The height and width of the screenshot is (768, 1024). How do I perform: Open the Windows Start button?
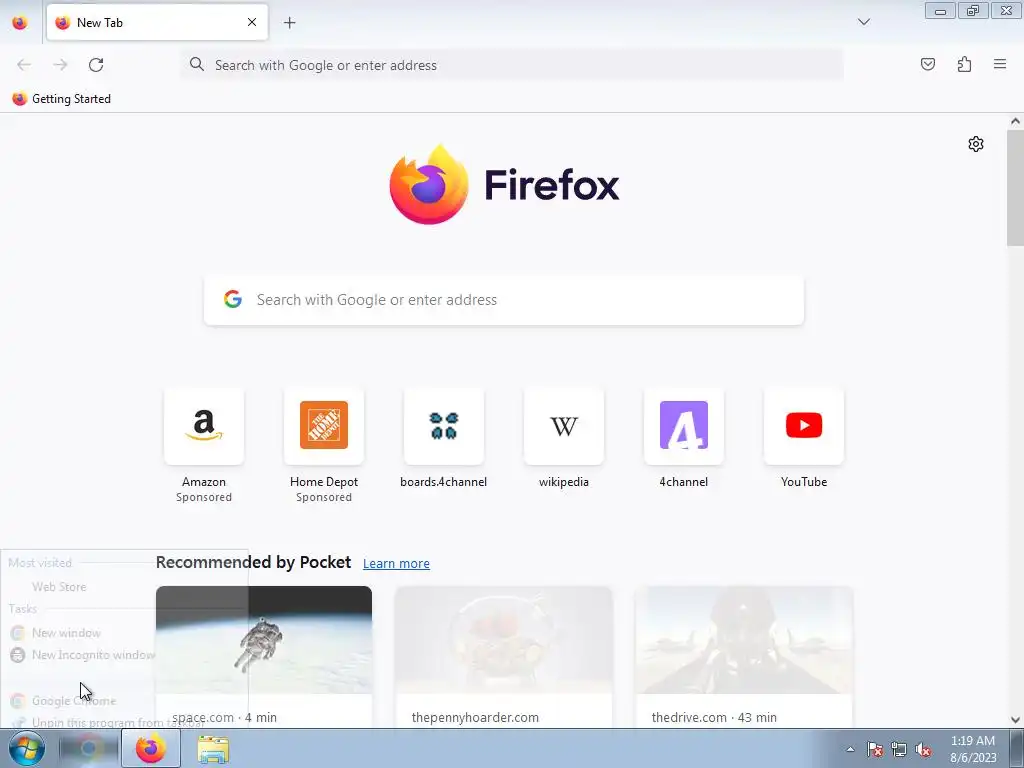point(27,748)
